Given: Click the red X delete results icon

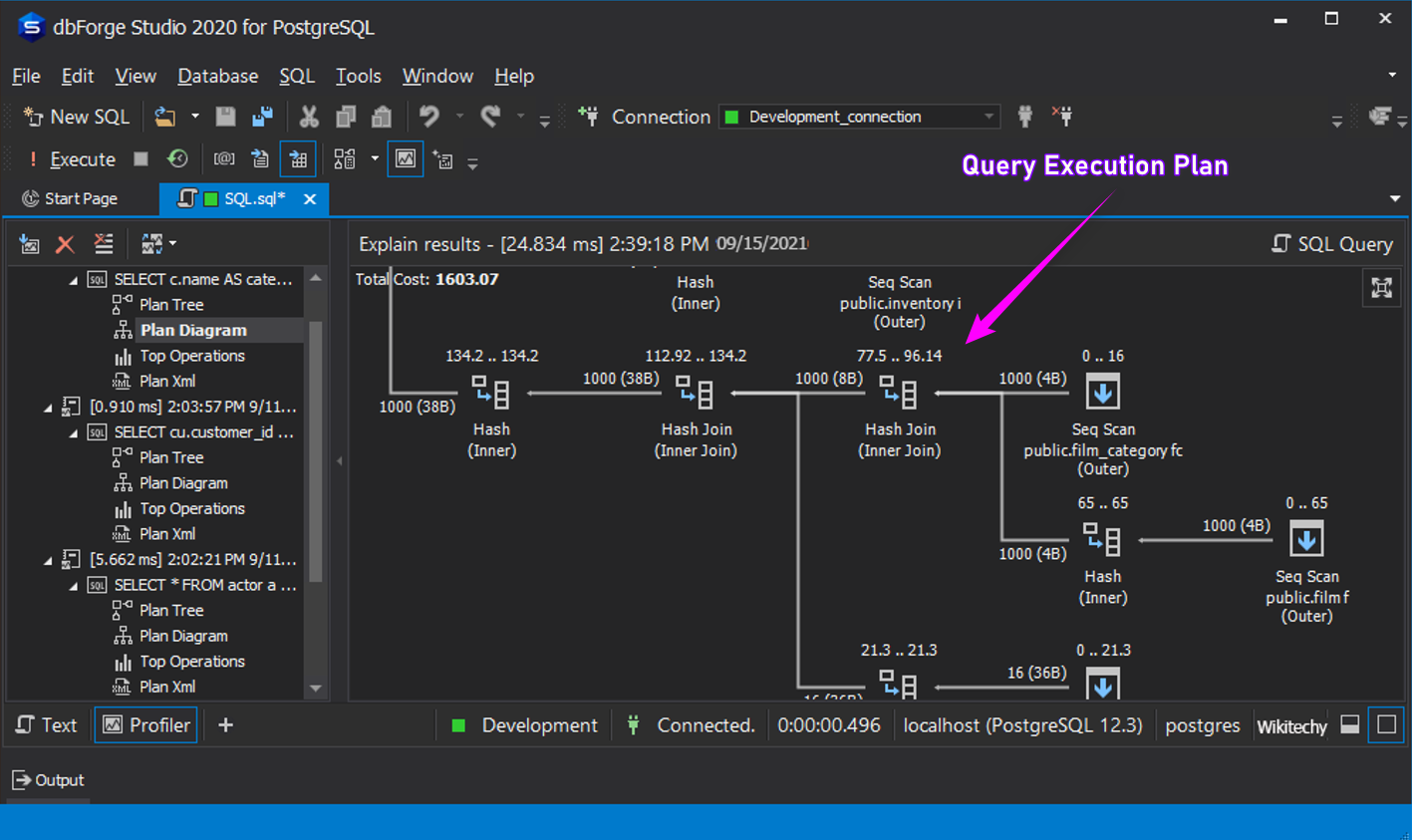Looking at the screenshot, I should 66,244.
